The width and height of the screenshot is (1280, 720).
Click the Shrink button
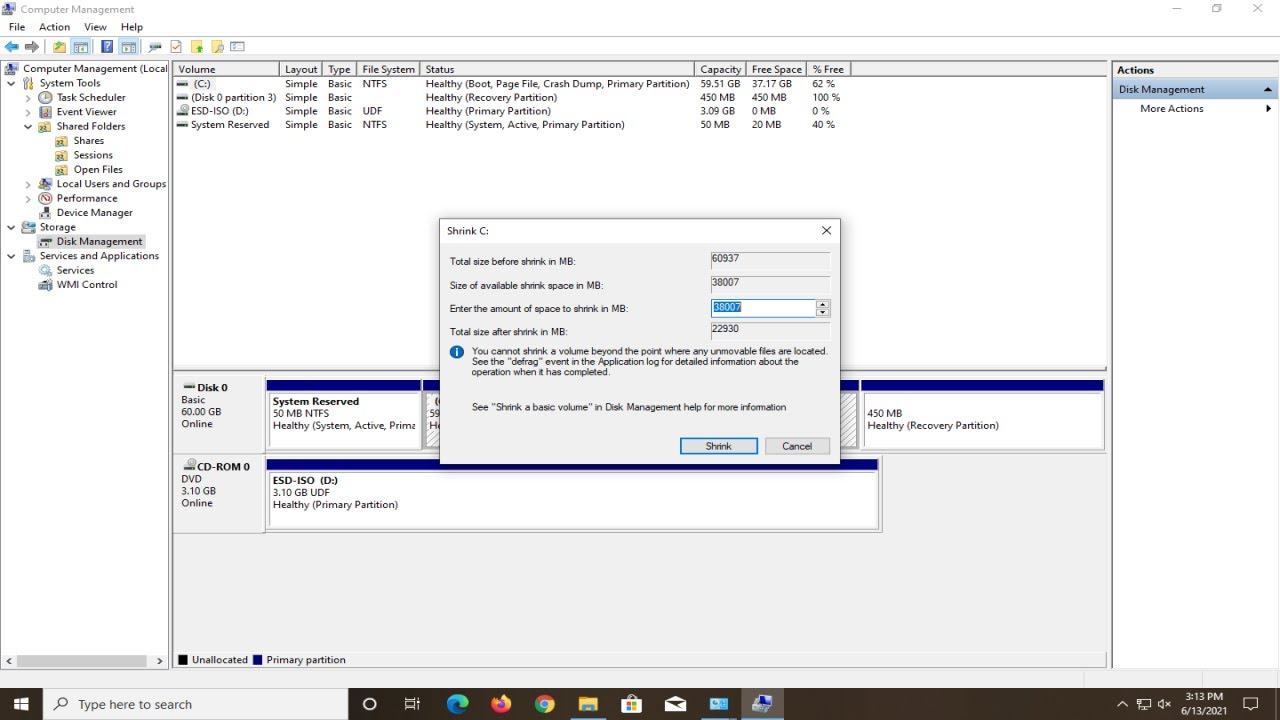tap(719, 446)
